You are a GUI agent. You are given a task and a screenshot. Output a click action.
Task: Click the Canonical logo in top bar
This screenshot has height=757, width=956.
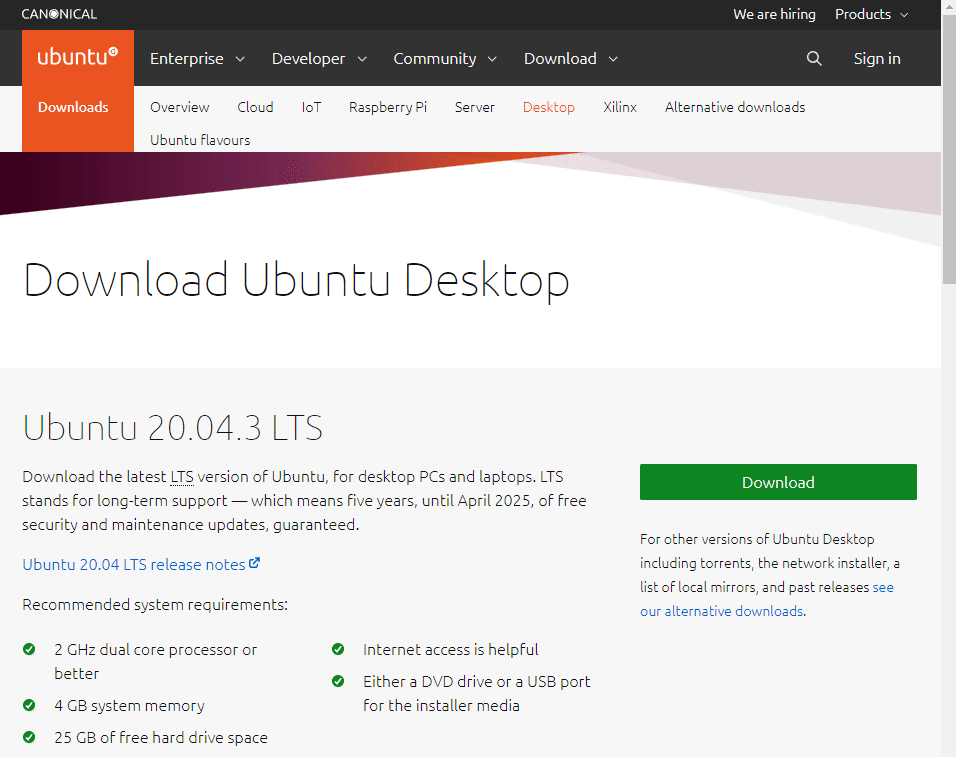click(x=59, y=14)
